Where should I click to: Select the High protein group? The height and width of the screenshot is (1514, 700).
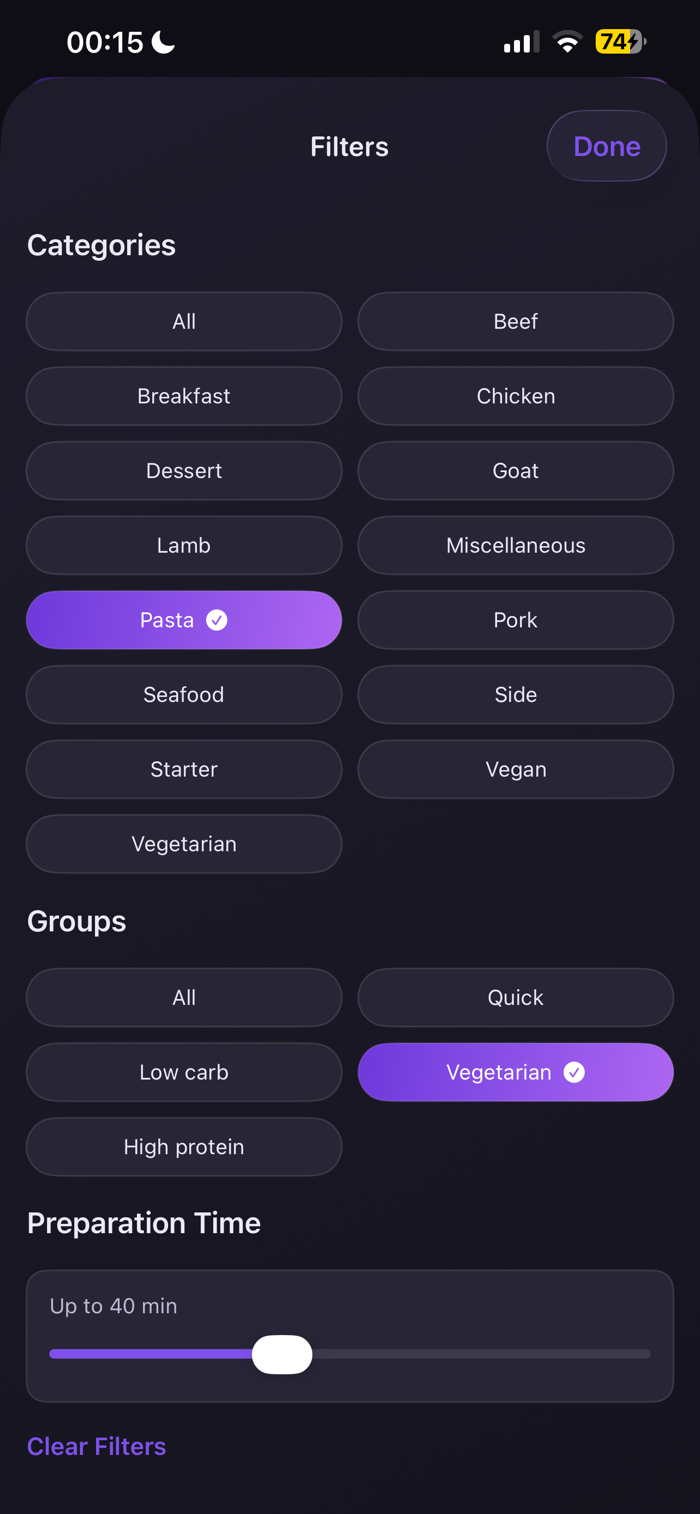click(184, 1147)
